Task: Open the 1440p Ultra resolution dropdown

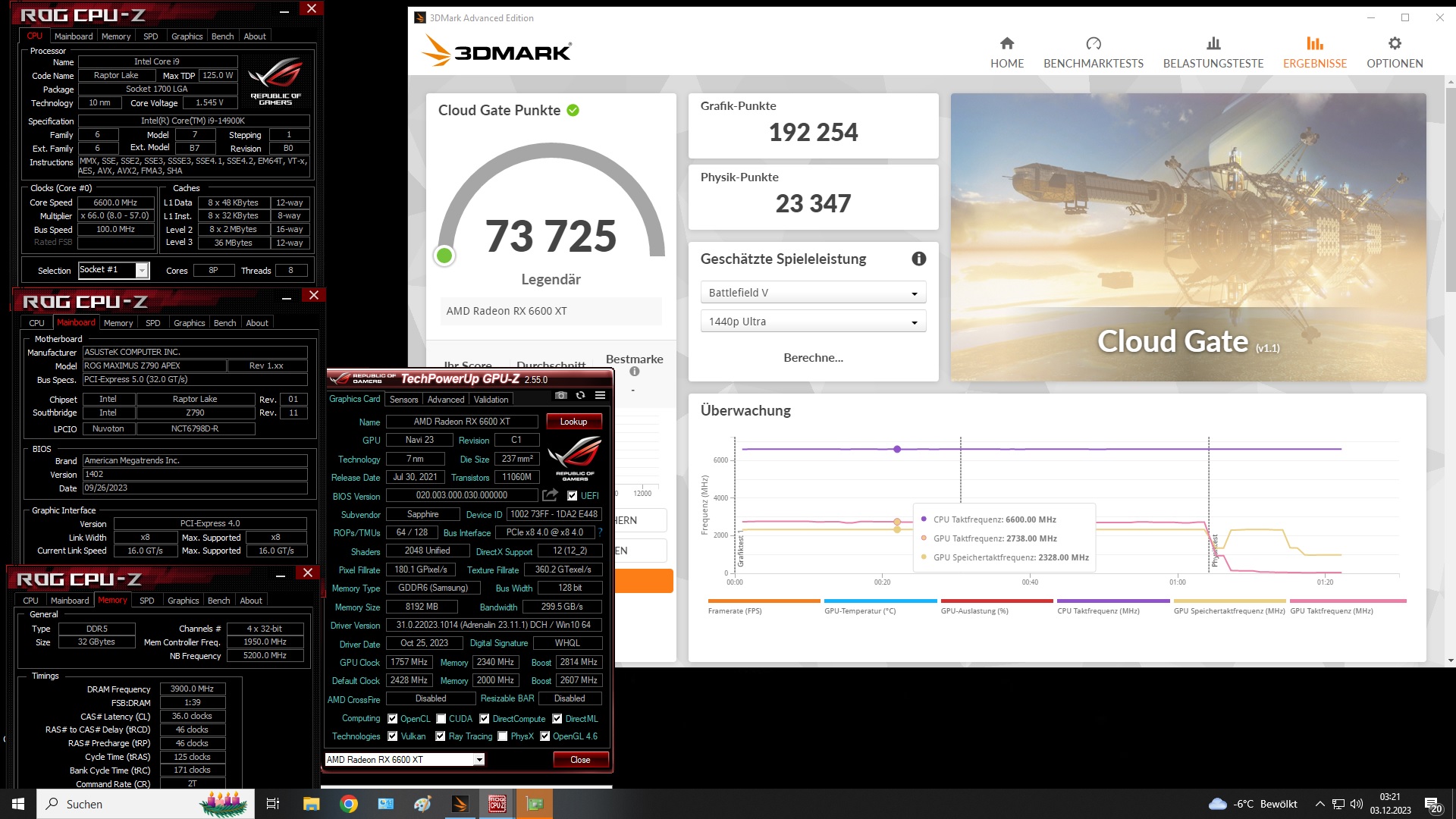Action: (813, 322)
